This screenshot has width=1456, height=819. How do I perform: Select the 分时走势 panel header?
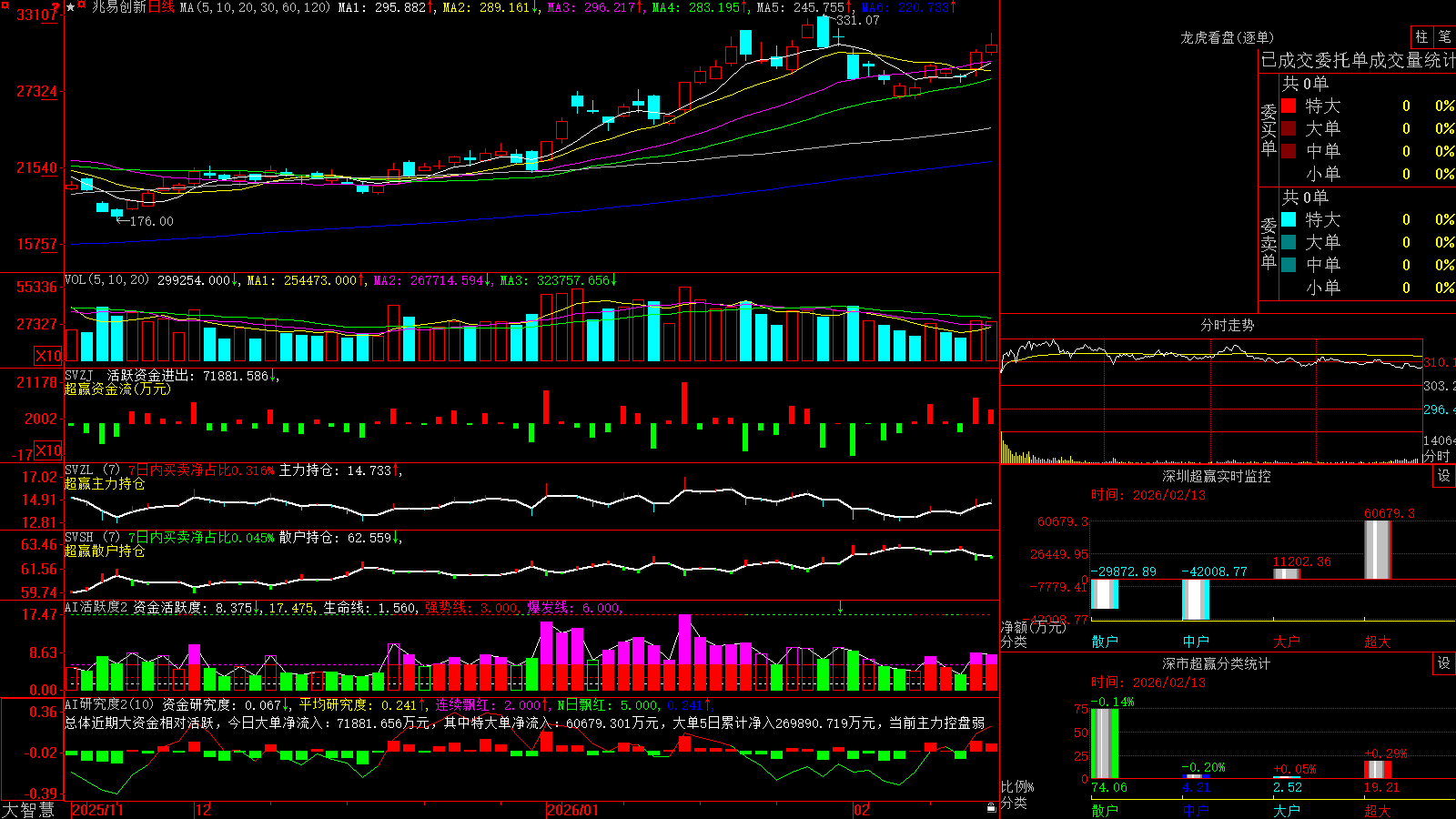(x=1227, y=325)
